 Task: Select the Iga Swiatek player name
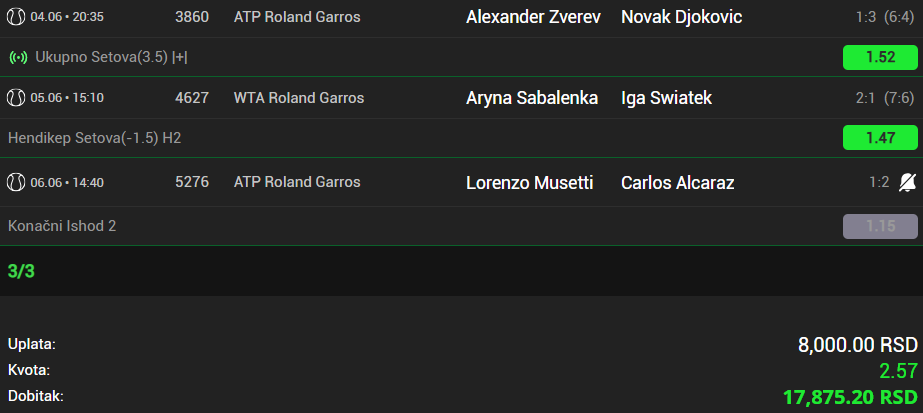pos(666,98)
